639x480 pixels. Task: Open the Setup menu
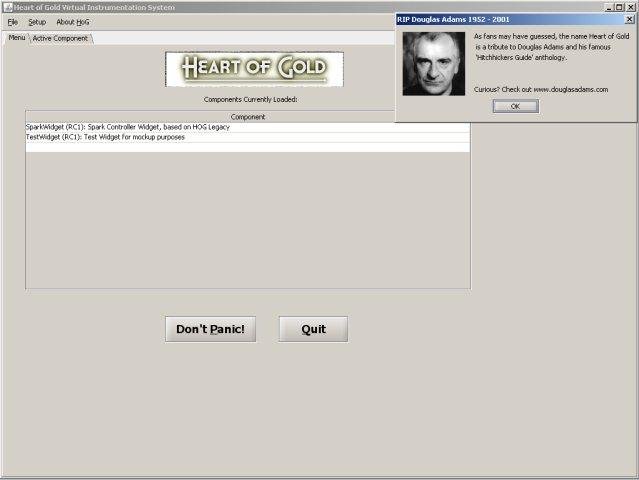click(37, 22)
